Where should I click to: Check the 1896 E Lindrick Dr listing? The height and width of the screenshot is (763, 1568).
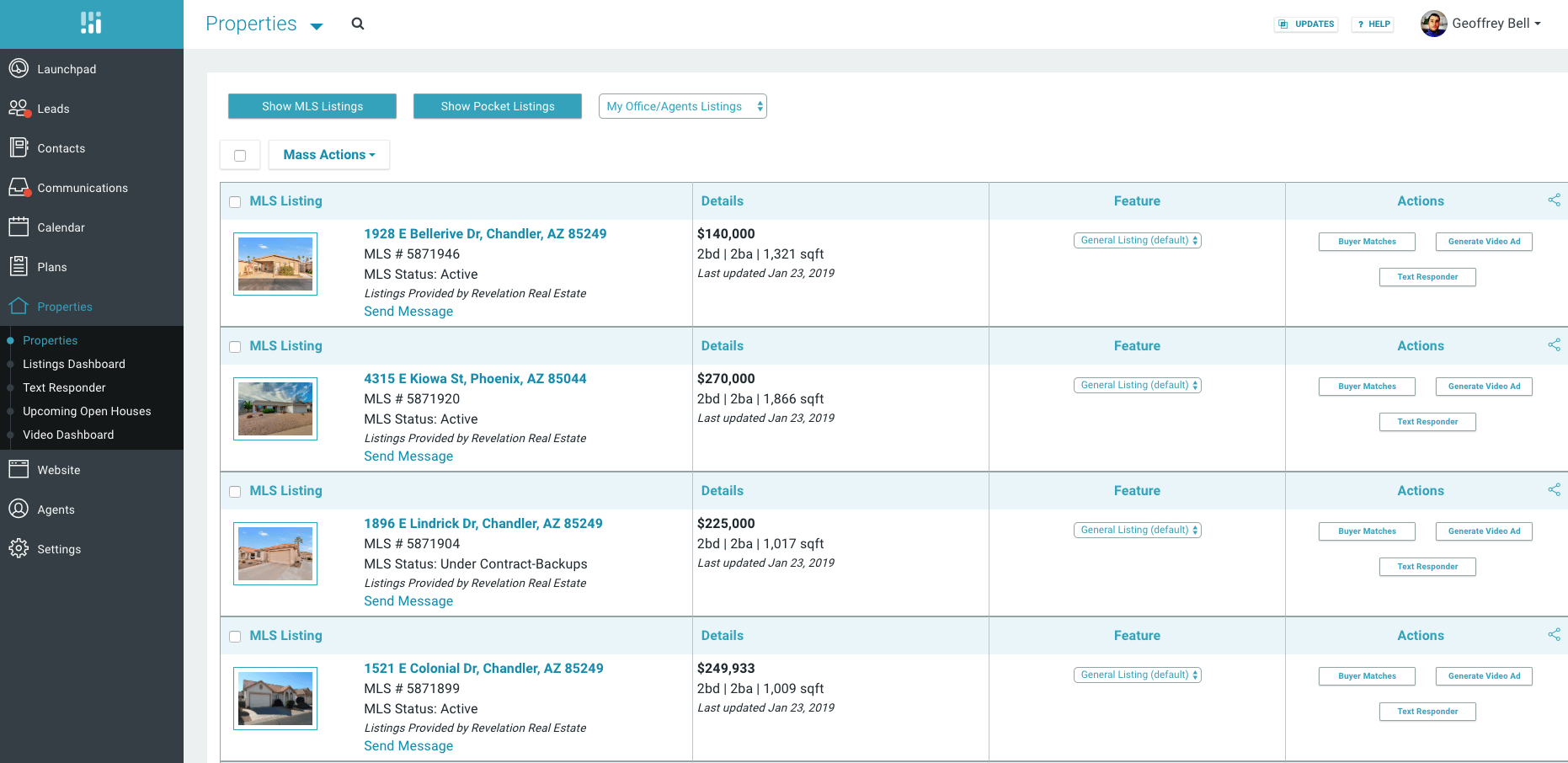(235, 492)
